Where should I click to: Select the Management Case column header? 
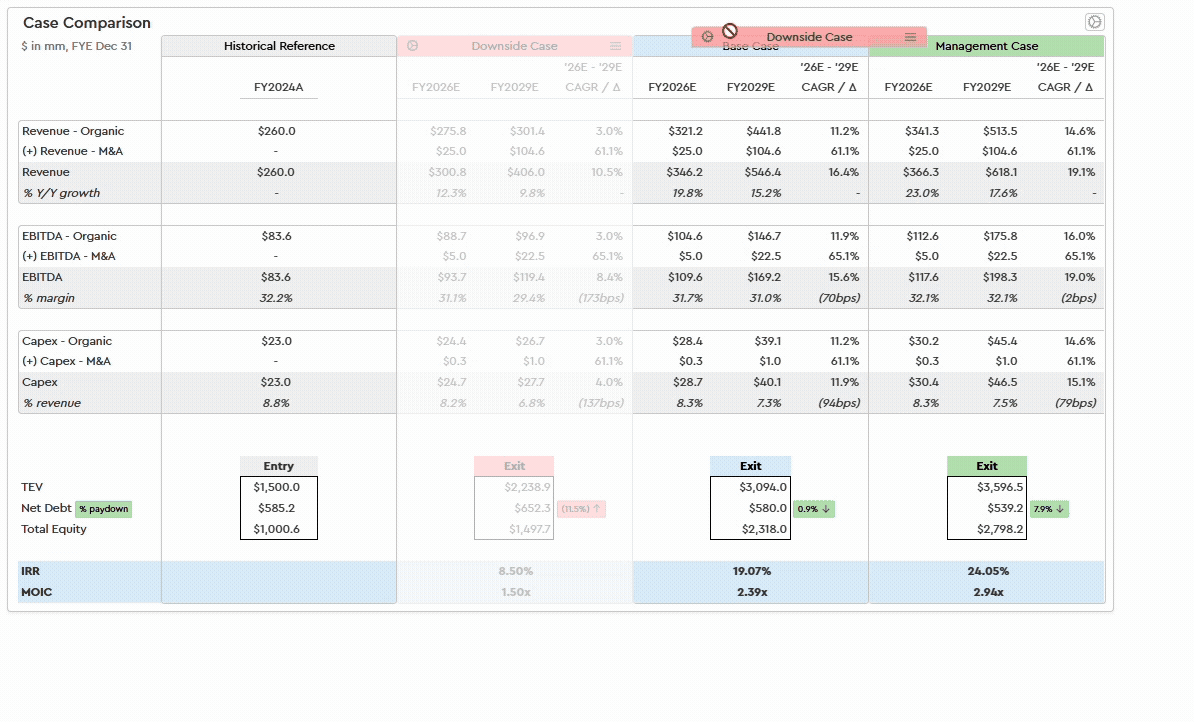pos(986,46)
